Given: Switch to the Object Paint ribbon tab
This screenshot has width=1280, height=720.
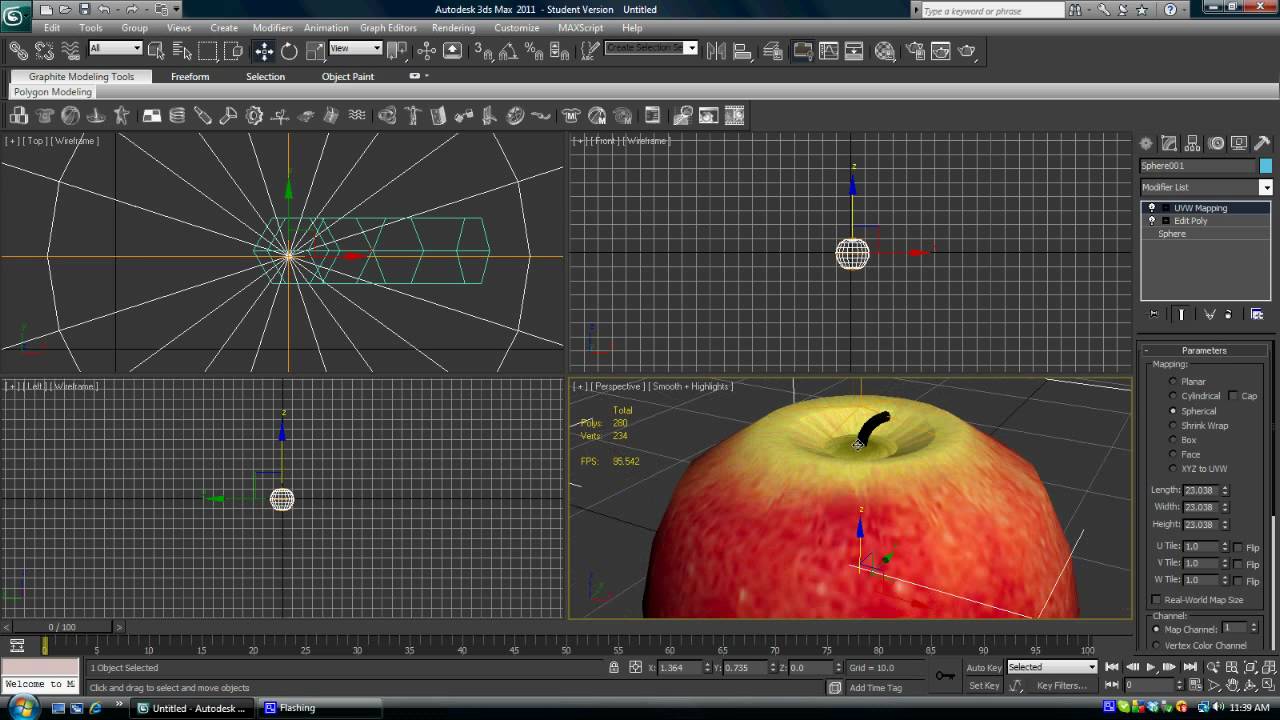Looking at the screenshot, I should [348, 76].
